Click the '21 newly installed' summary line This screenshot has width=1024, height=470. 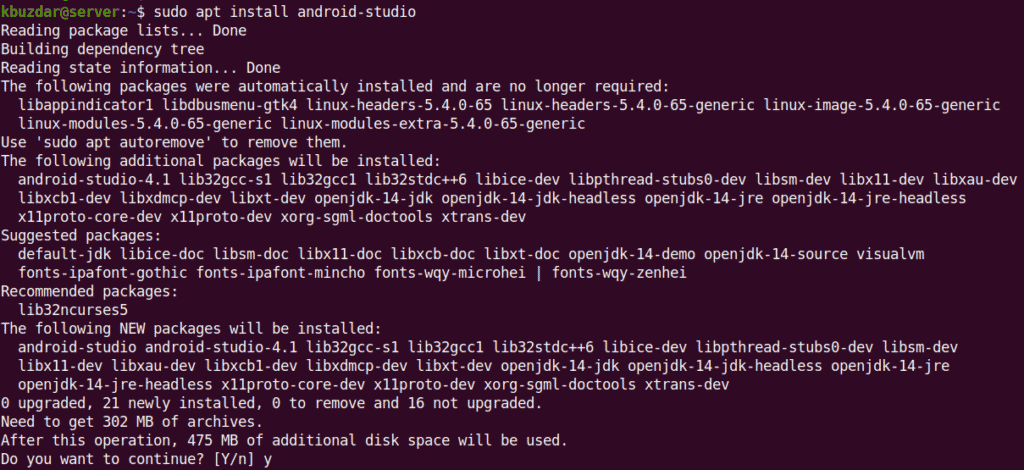(x=272, y=403)
